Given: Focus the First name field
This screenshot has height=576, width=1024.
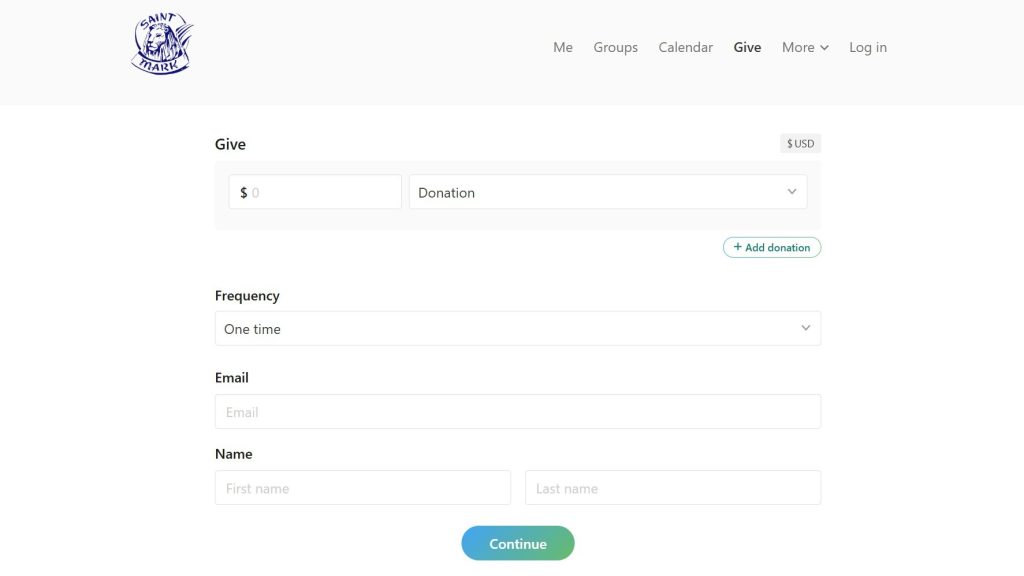Looking at the screenshot, I should click(363, 488).
